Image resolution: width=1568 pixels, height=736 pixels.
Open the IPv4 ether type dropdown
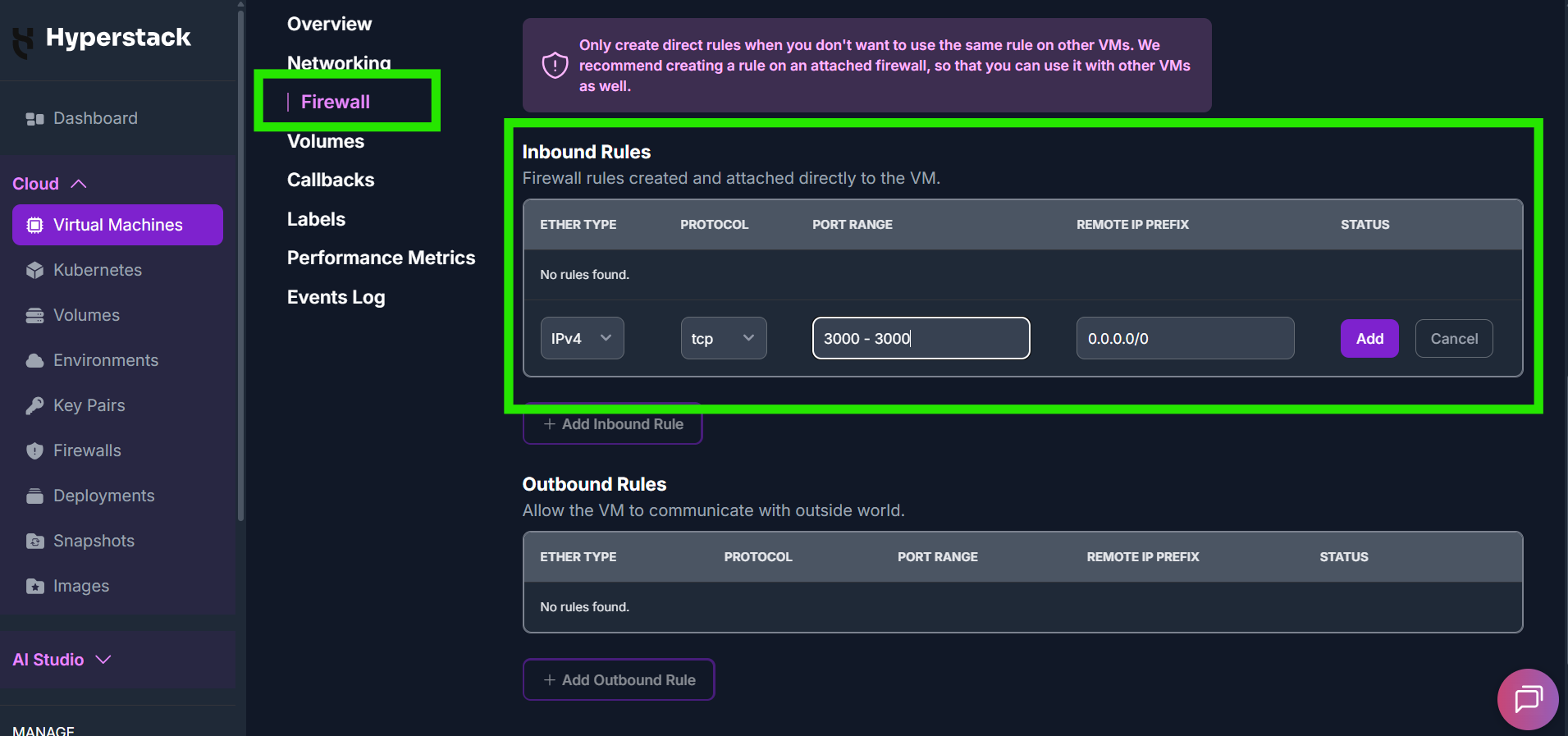582,338
